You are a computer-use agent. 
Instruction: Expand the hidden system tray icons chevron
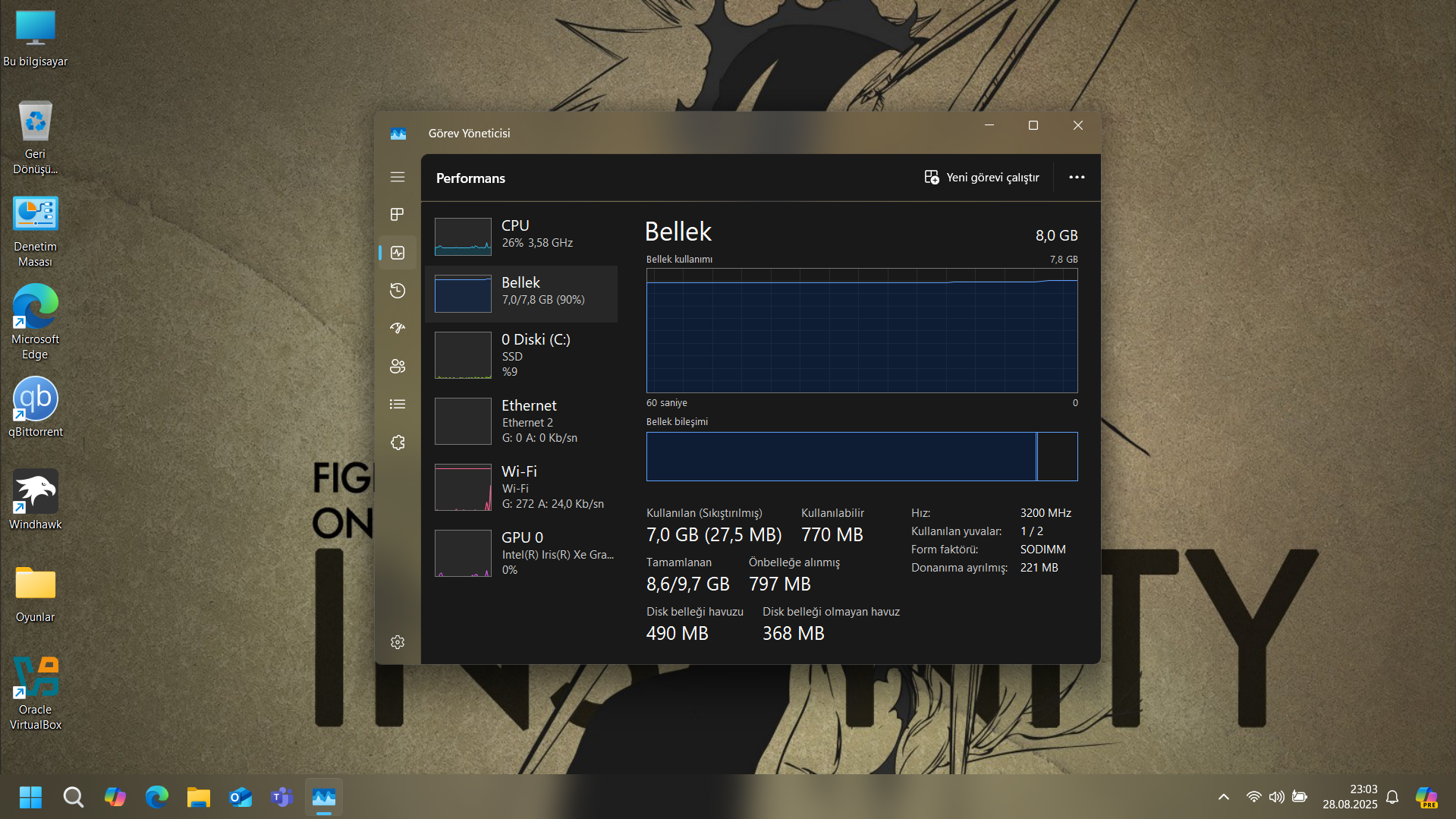[x=1223, y=797]
